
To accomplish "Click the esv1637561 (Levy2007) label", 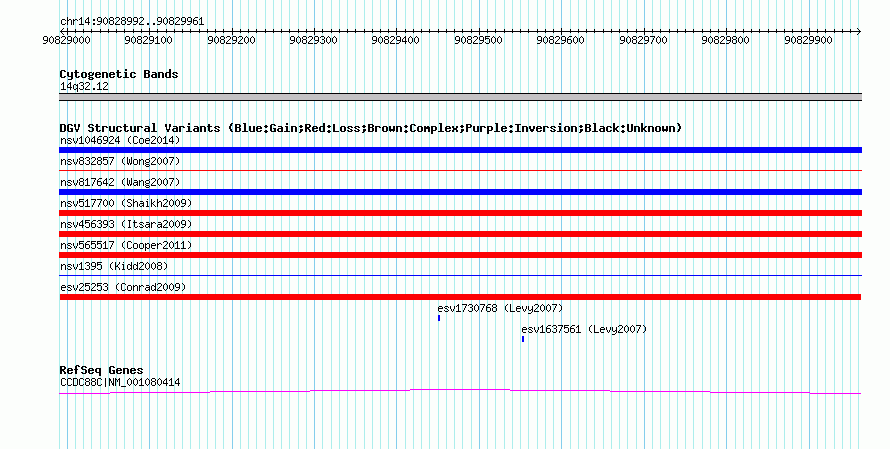I will pyautogui.click(x=584, y=329).
